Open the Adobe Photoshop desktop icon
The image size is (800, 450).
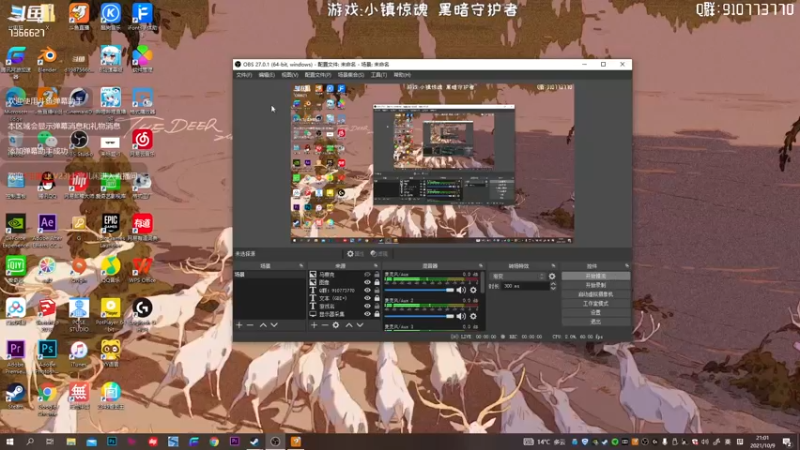(x=47, y=354)
